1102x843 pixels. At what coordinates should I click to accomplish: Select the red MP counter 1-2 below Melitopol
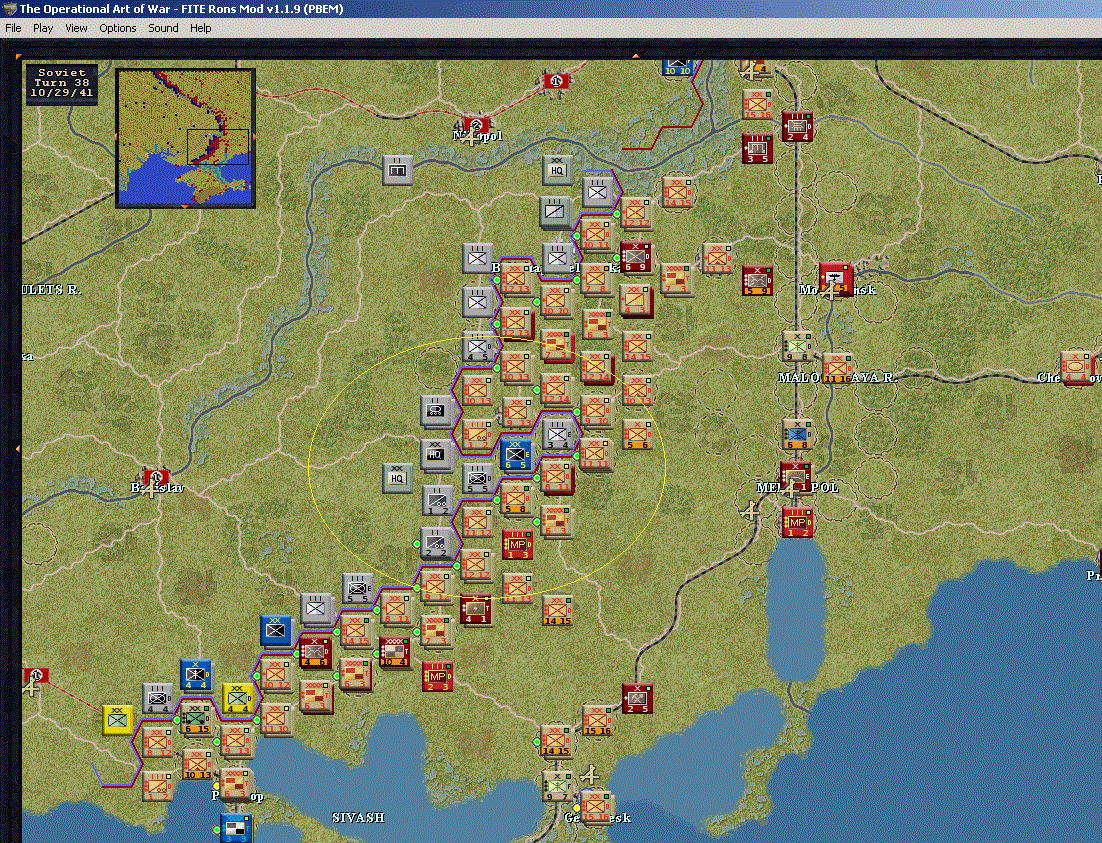pos(797,522)
